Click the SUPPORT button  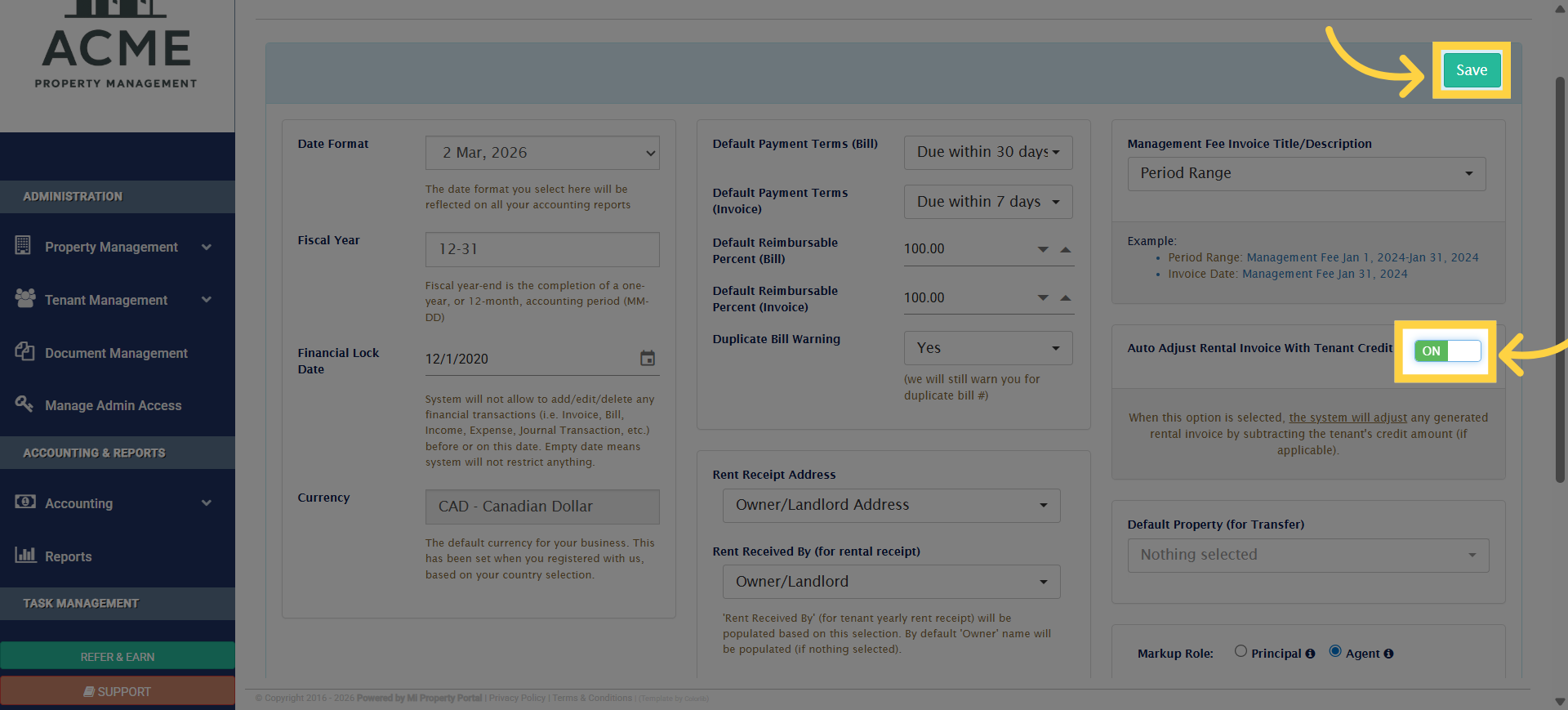click(118, 691)
